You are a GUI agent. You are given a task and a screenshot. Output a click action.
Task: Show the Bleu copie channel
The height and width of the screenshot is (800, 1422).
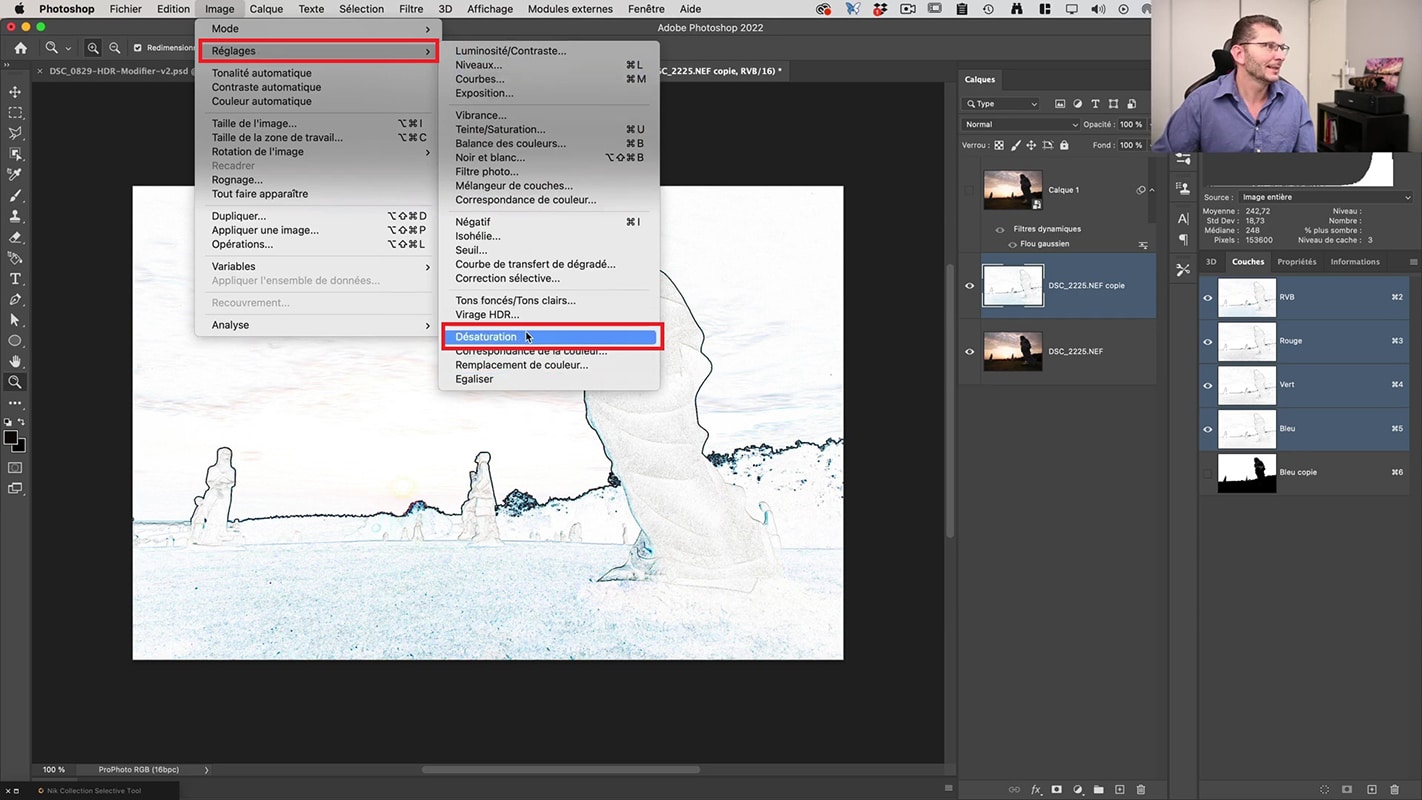click(1208, 473)
